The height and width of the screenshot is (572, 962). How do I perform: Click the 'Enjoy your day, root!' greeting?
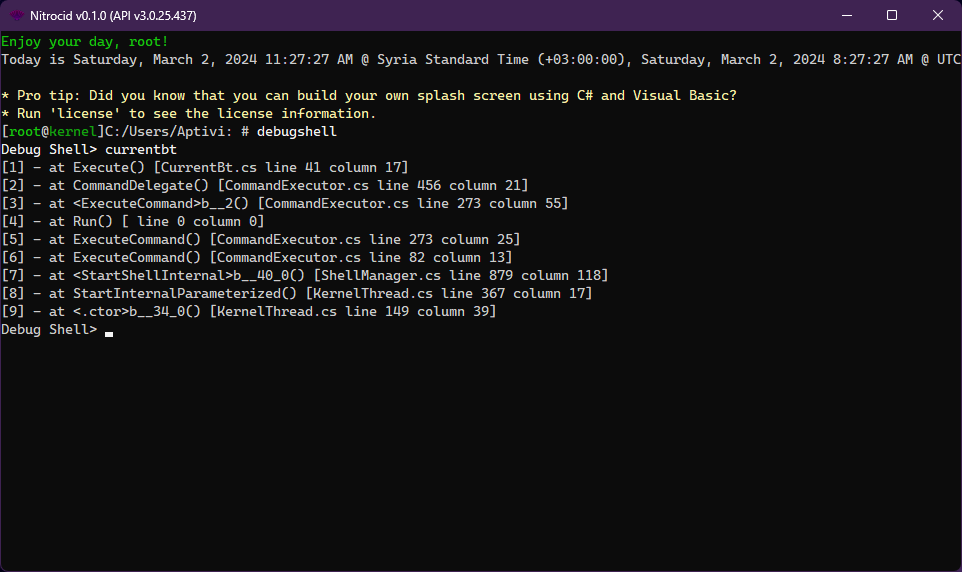[85, 42]
